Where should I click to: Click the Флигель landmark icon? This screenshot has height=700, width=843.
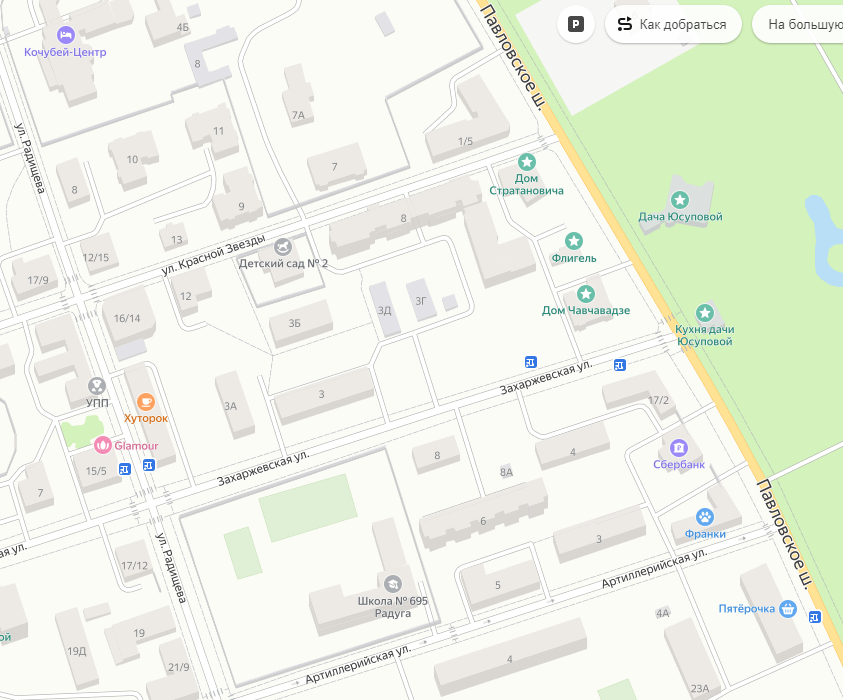(574, 241)
